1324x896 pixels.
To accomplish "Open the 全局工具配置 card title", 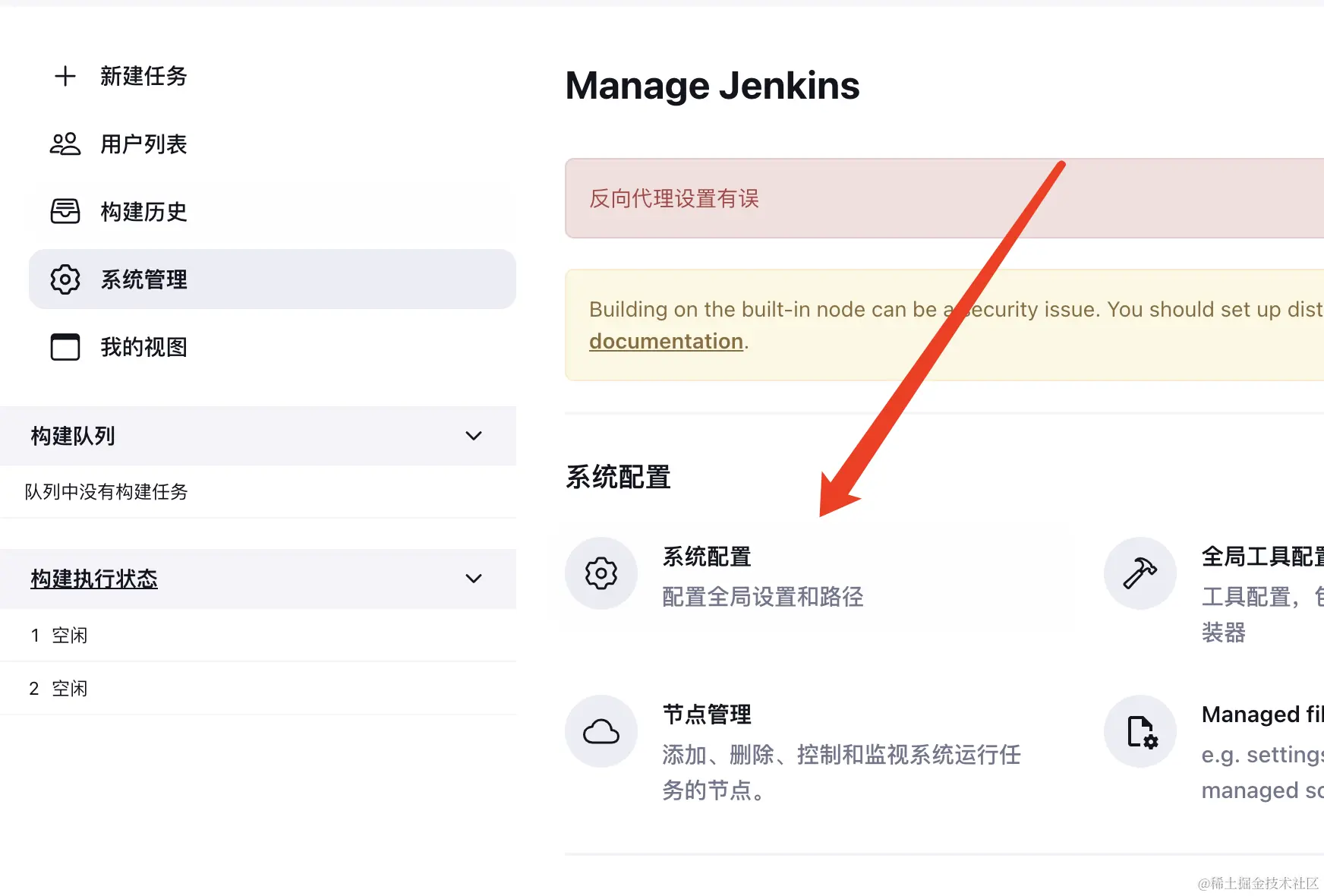I will 1263,557.
